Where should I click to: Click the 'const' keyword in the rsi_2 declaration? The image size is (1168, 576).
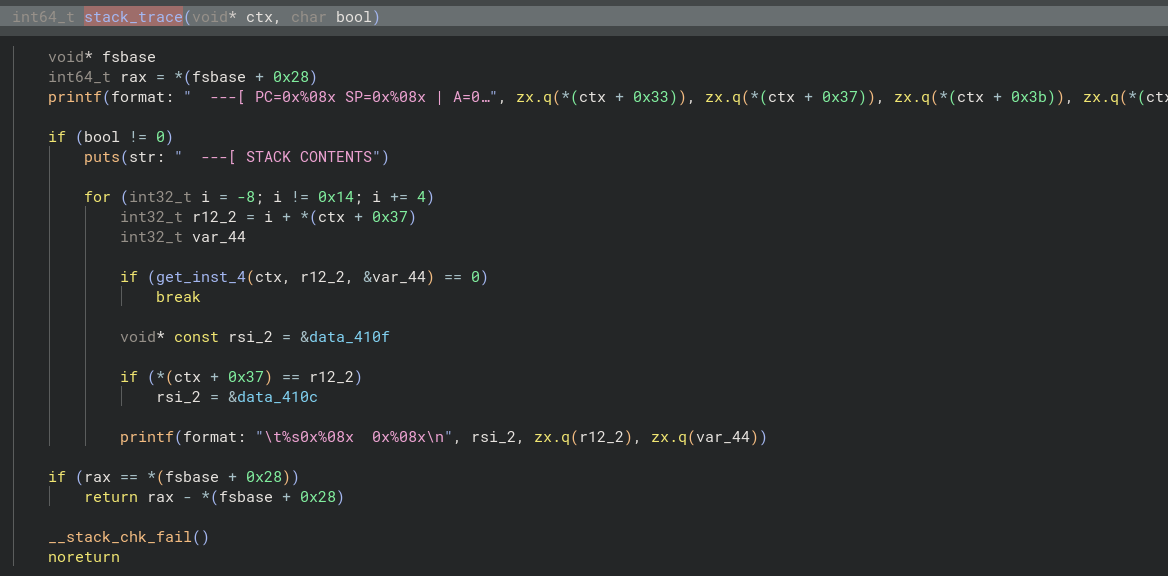197,337
